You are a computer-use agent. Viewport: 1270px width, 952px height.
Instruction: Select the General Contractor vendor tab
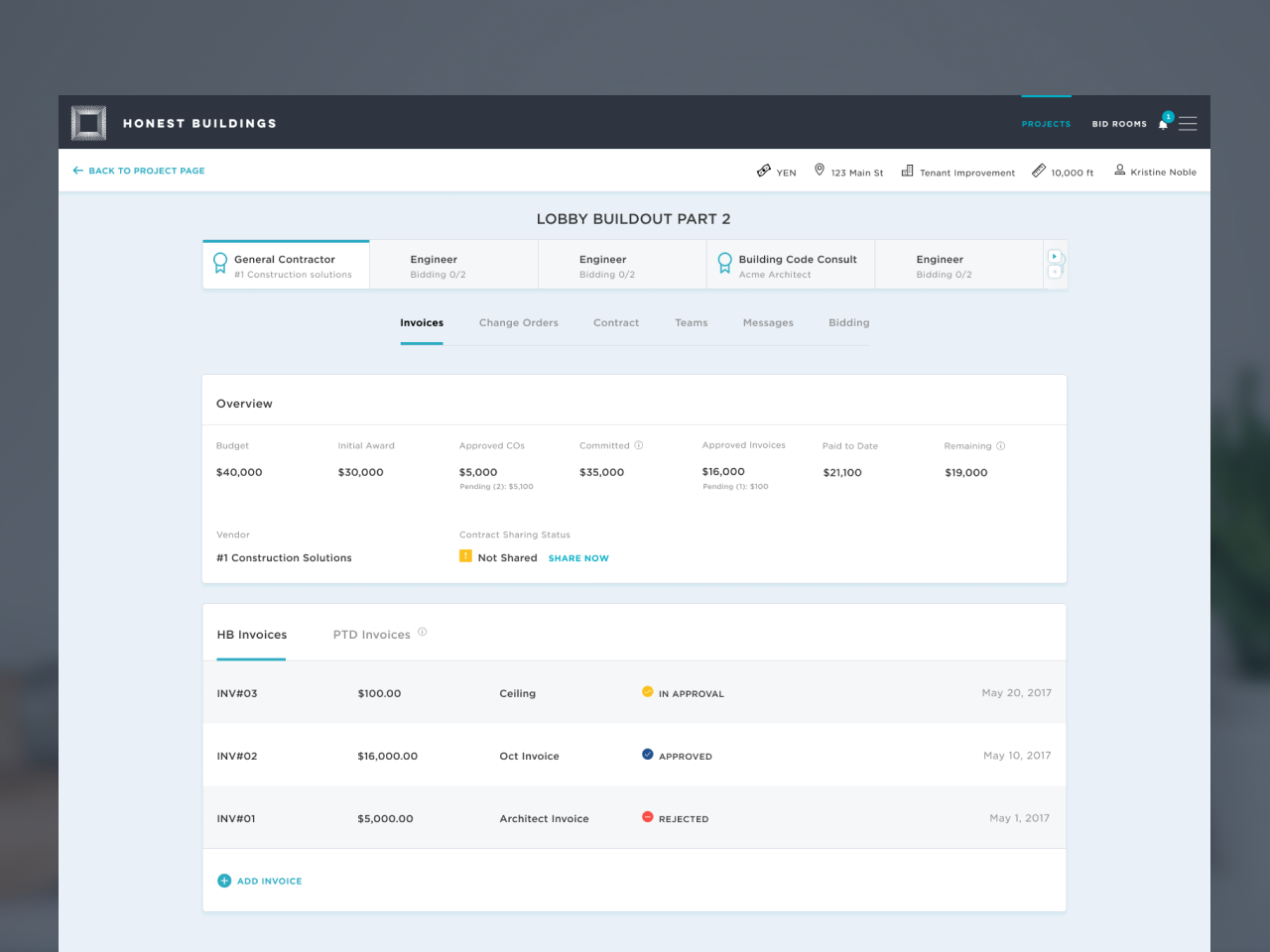(286, 266)
